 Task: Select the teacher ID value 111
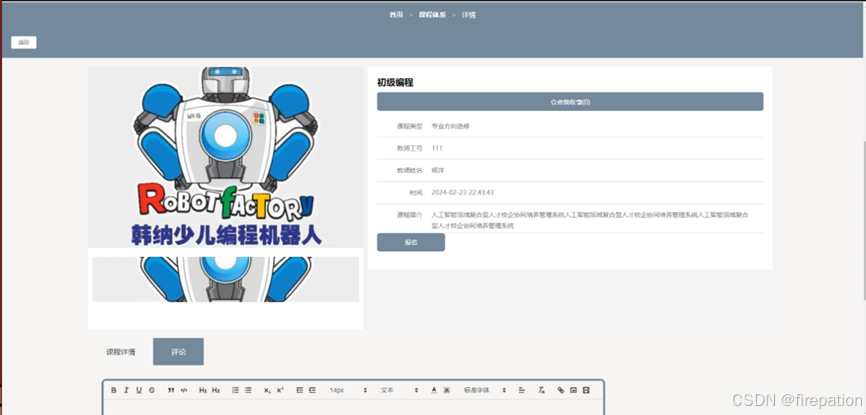pos(437,148)
